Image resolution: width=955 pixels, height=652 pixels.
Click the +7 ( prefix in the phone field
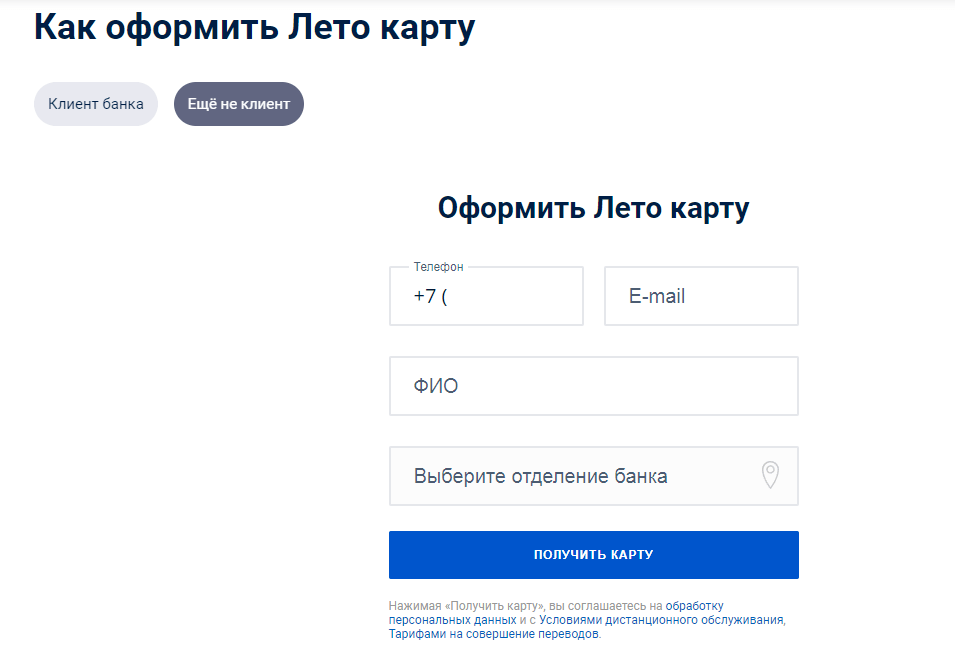tap(431, 296)
